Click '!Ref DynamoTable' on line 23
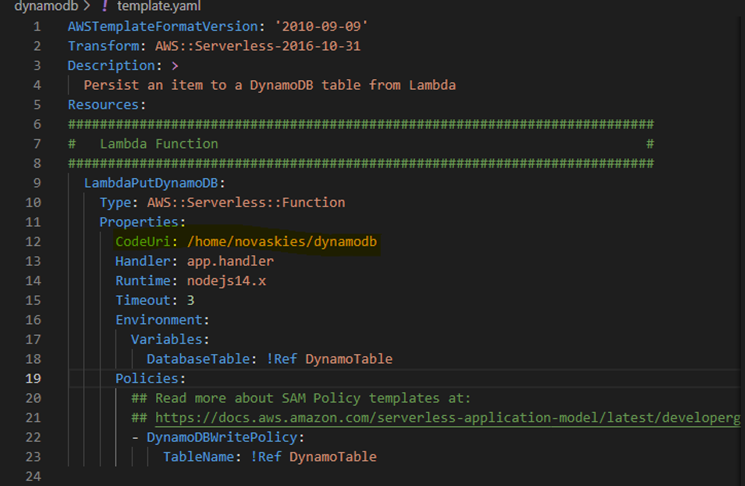 (314, 457)
